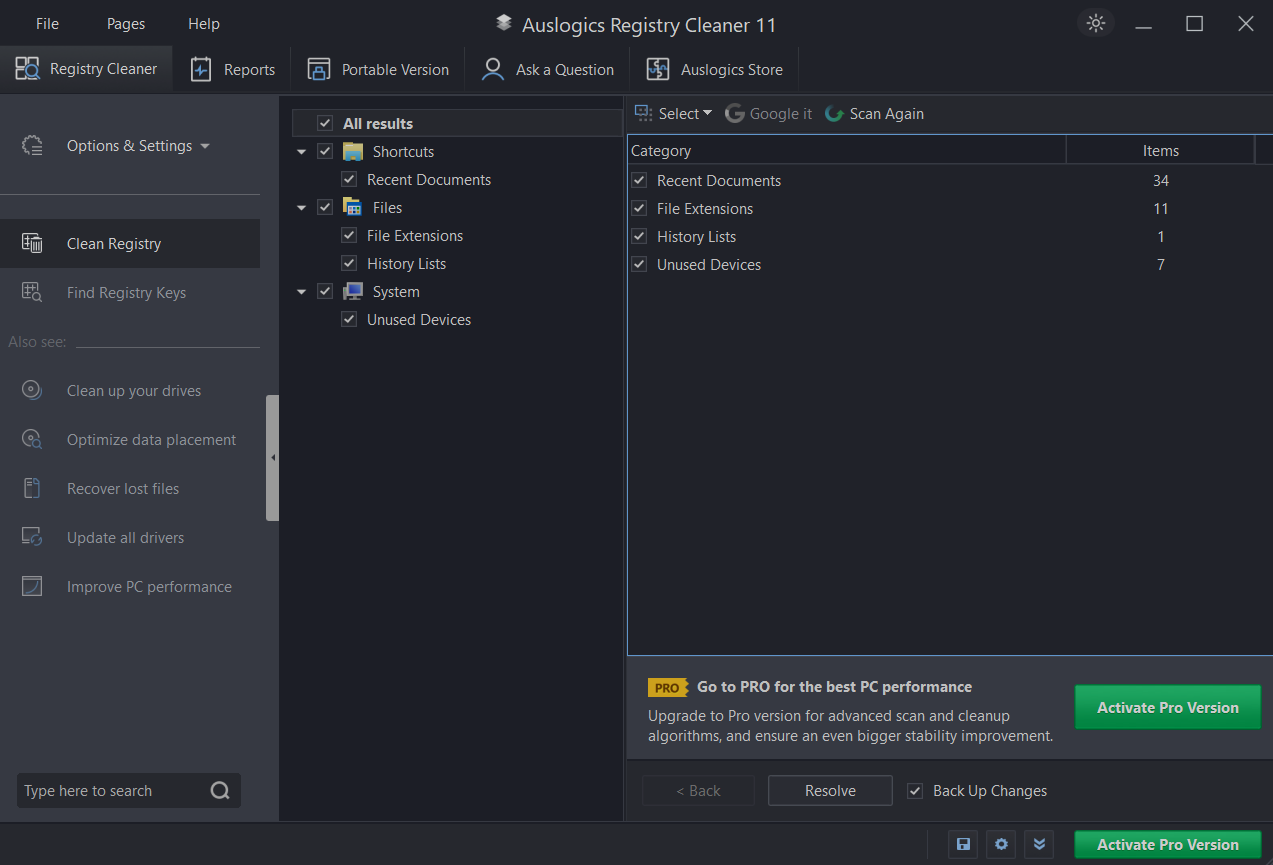Click the System monitor icon in tree
The height and width of the screenshot is (865, 1273).
coord(353,292)
